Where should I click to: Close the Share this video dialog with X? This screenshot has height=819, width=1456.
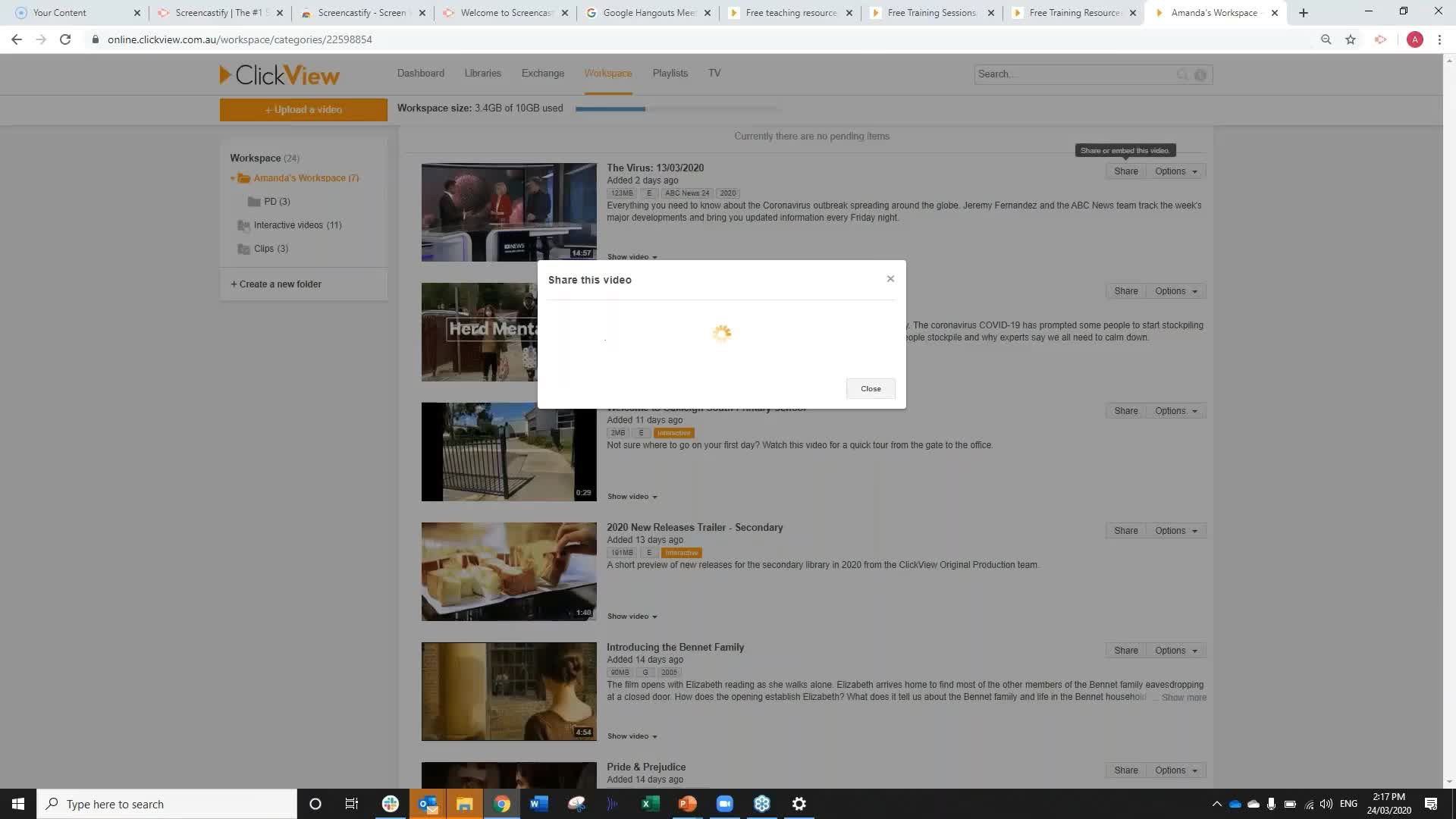pos(890,279)
